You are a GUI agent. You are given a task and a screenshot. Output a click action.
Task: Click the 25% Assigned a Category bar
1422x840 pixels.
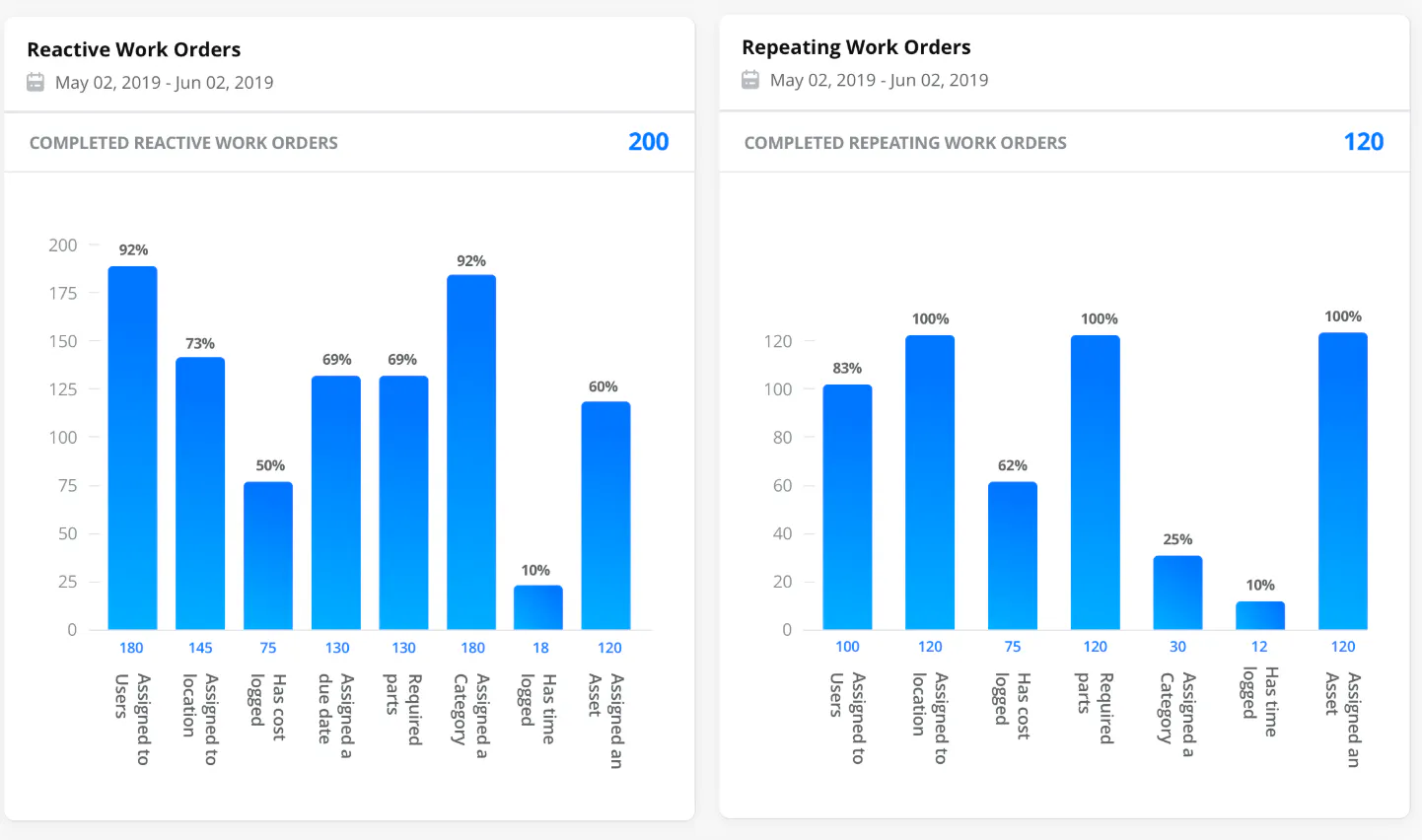coord(1176,592)
